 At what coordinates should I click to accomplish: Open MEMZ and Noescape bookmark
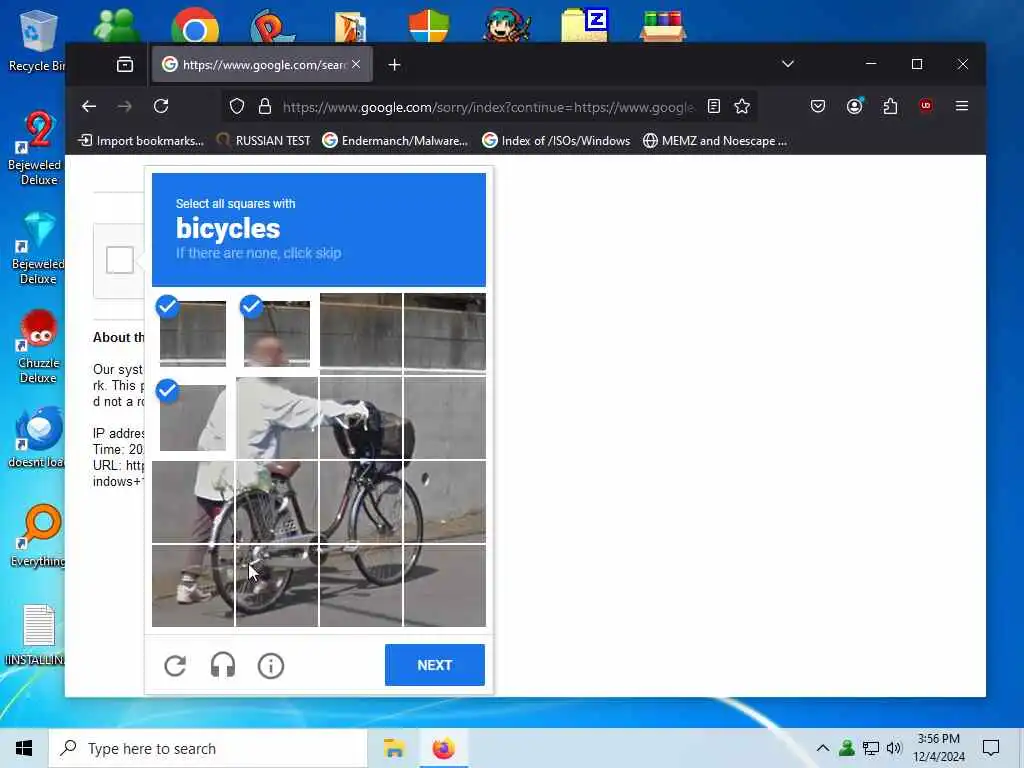coord(715,140)
